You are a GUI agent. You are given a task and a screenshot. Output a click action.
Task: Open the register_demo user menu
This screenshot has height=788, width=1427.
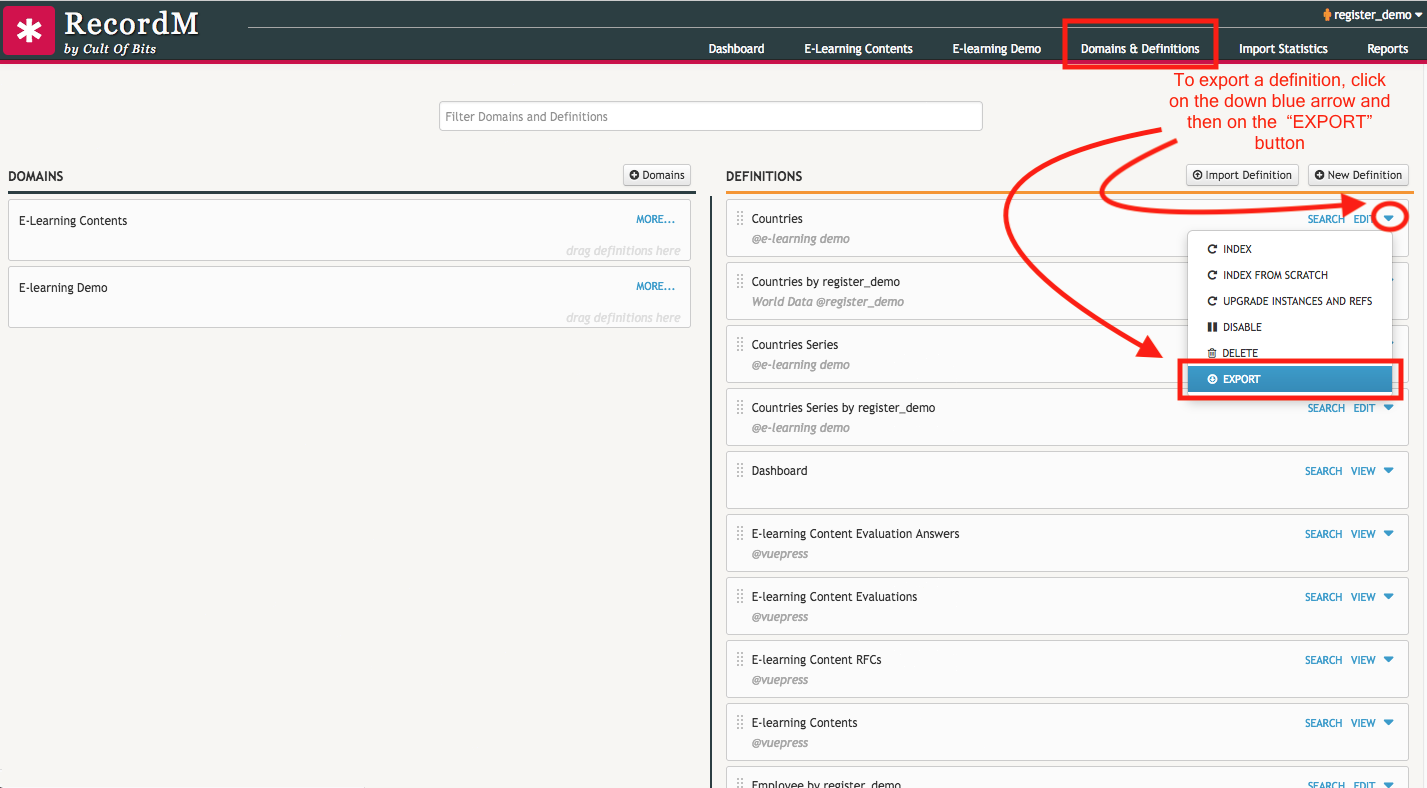click(x=1371, y=15)
